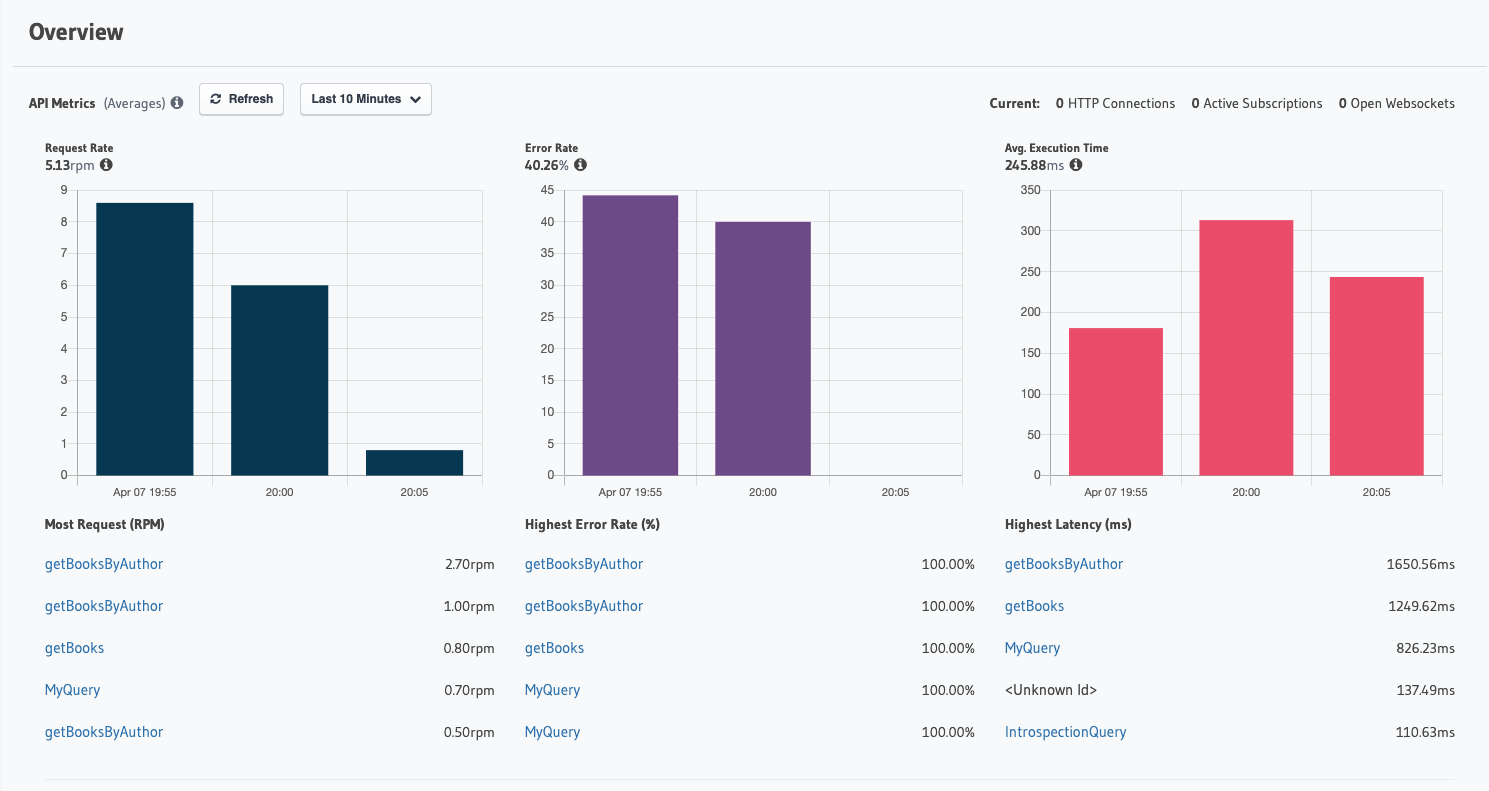
Task: Click the refresh arrows icon on Refresh button
Action: [x=215, y=99]
